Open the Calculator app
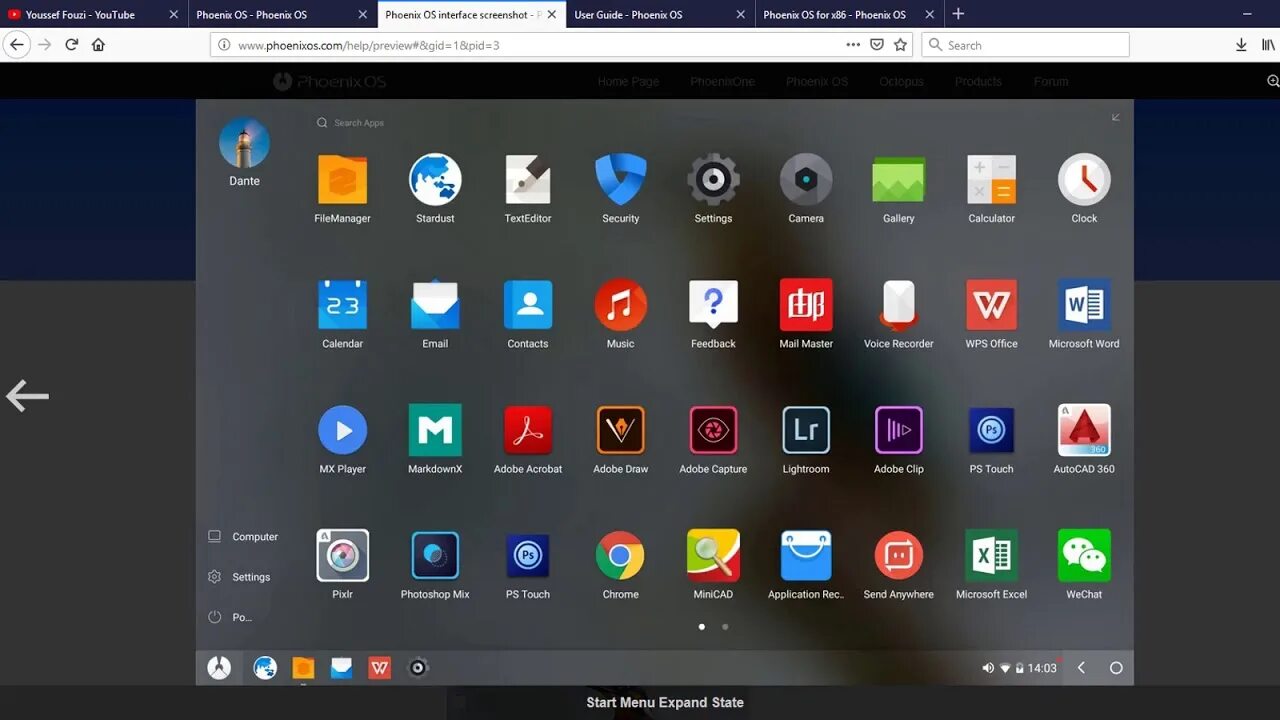Screen dimensions: 1280x720 pyautogui.click(x=991, y=180)
